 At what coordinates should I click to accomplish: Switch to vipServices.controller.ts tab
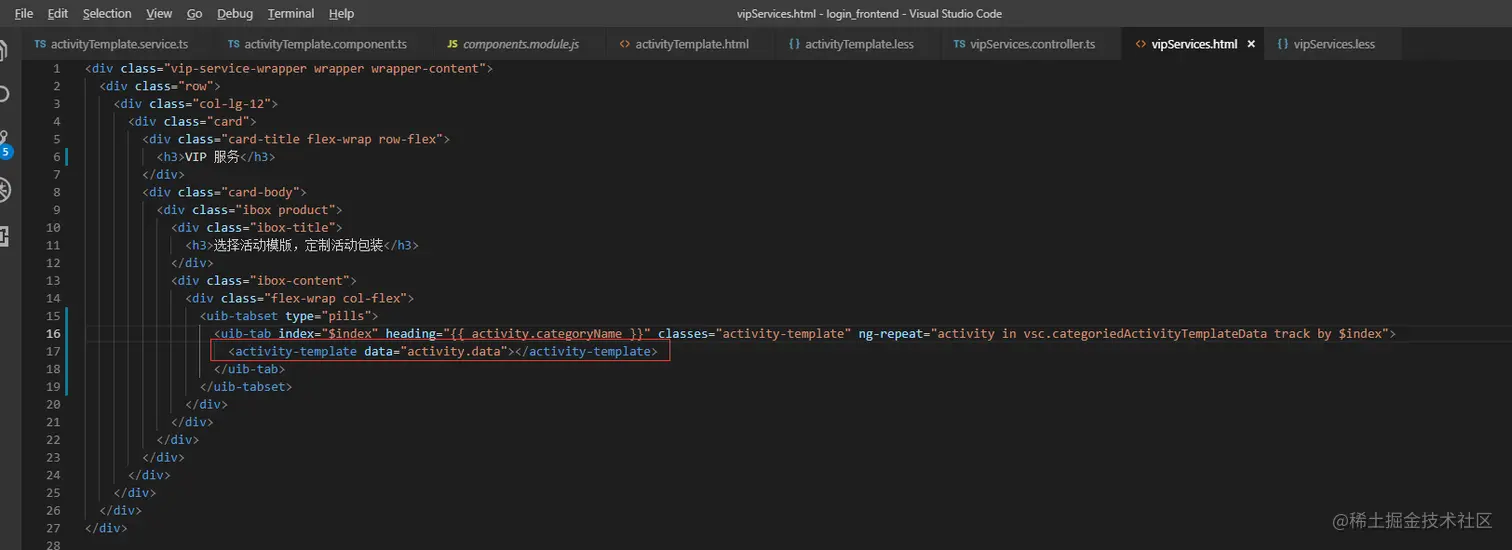tap(1032, 44)
